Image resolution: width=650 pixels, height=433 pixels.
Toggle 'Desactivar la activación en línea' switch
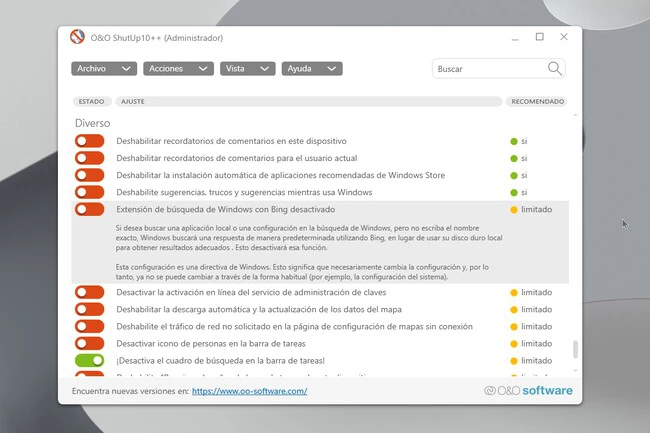[90, 292]
